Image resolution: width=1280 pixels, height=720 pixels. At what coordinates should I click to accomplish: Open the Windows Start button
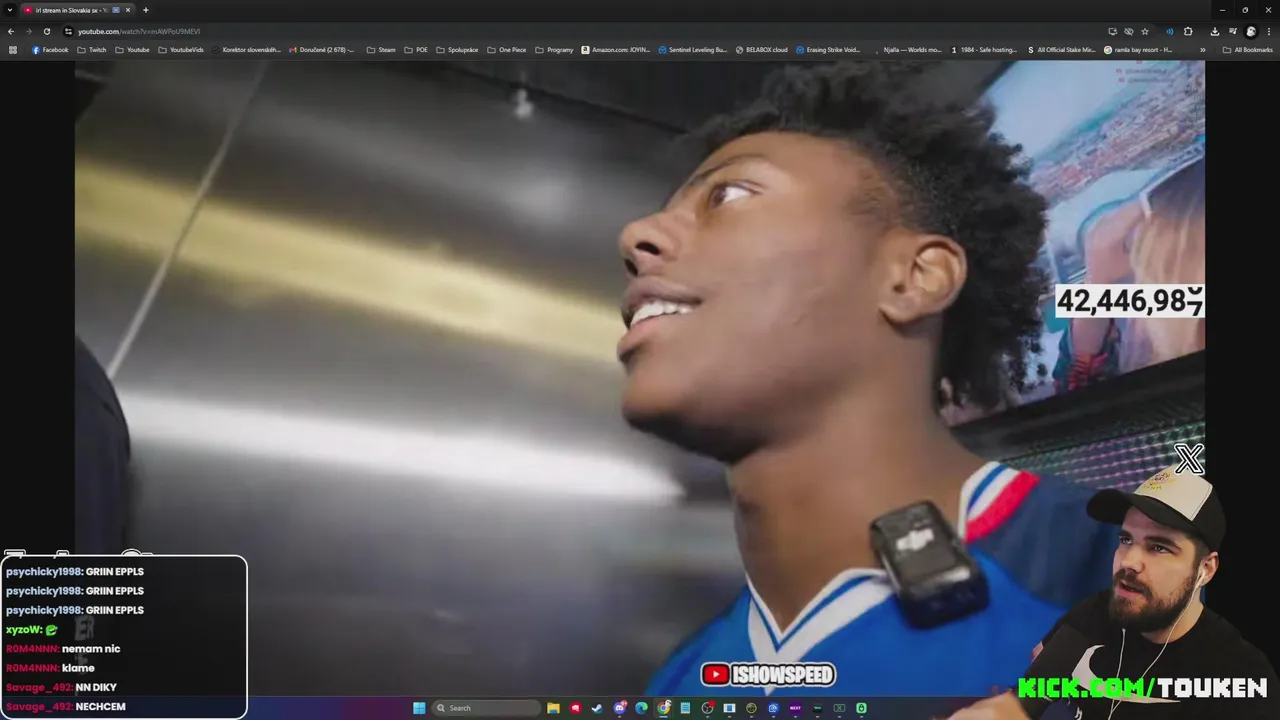(x=419, y=708)
